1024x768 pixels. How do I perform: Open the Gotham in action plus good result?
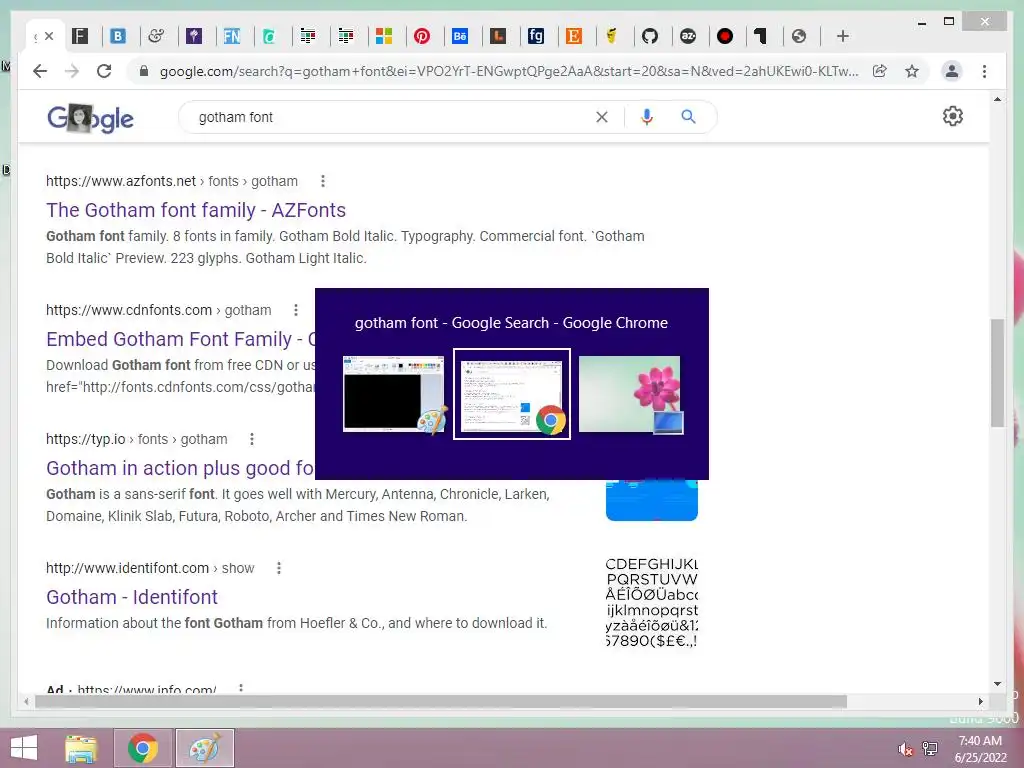[x=180, y=468]
